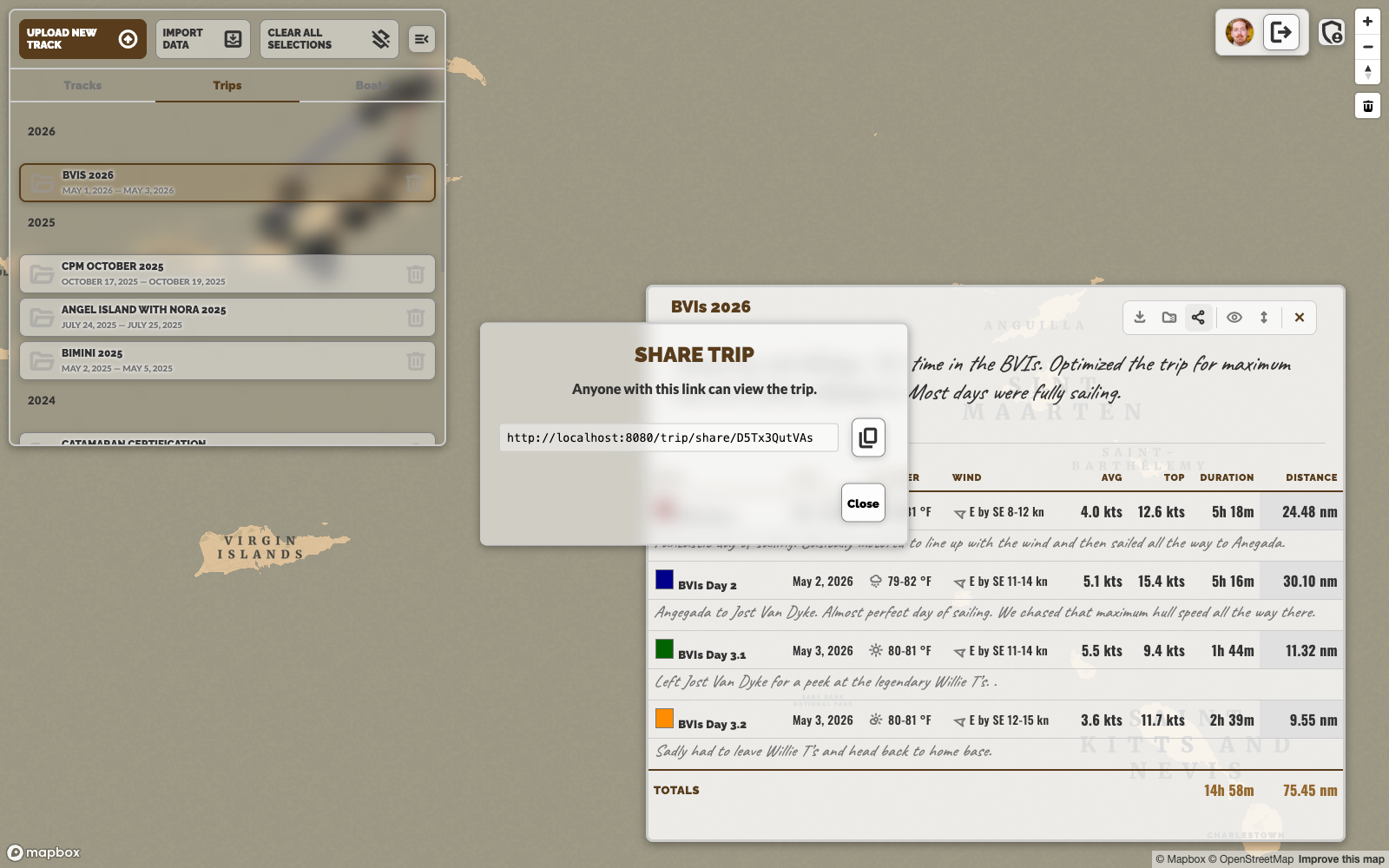
Task: Select the BVIs Day 3.2 track name
Action: [x=712, y=724]
